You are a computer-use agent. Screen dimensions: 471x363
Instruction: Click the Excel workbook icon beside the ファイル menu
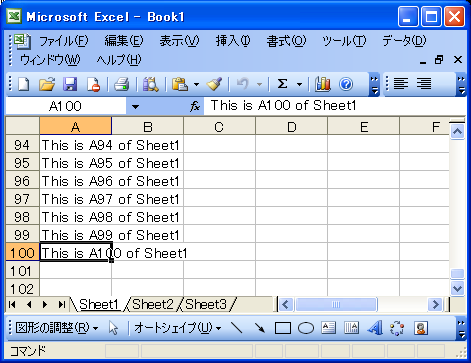tap(22, 41)
